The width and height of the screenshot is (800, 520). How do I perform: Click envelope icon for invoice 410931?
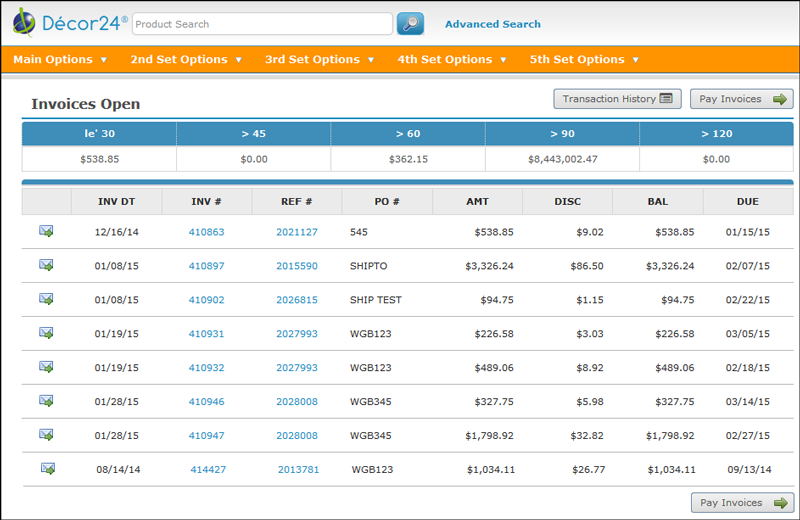[46, 333]
